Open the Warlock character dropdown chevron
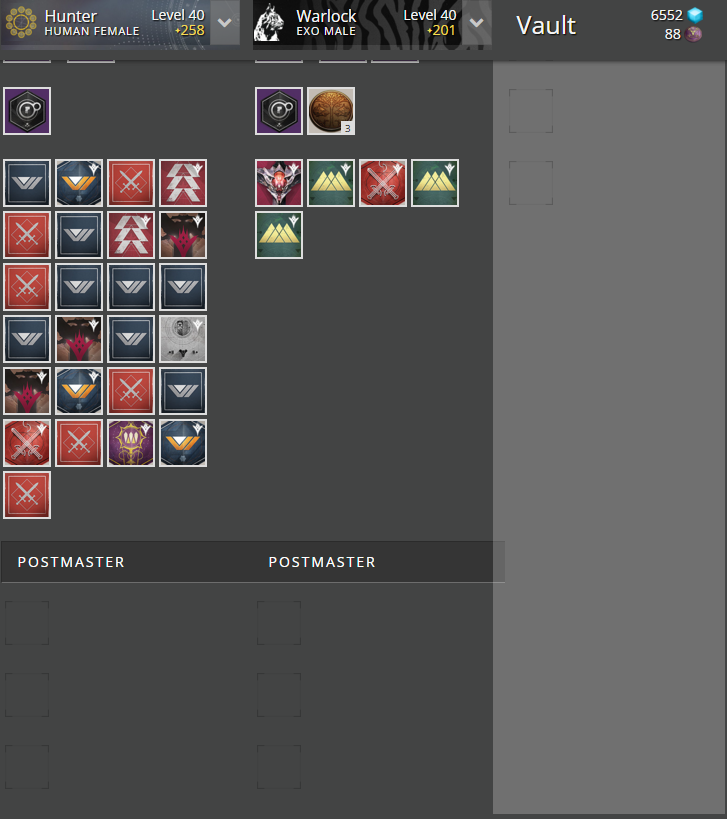 point(476,22)
